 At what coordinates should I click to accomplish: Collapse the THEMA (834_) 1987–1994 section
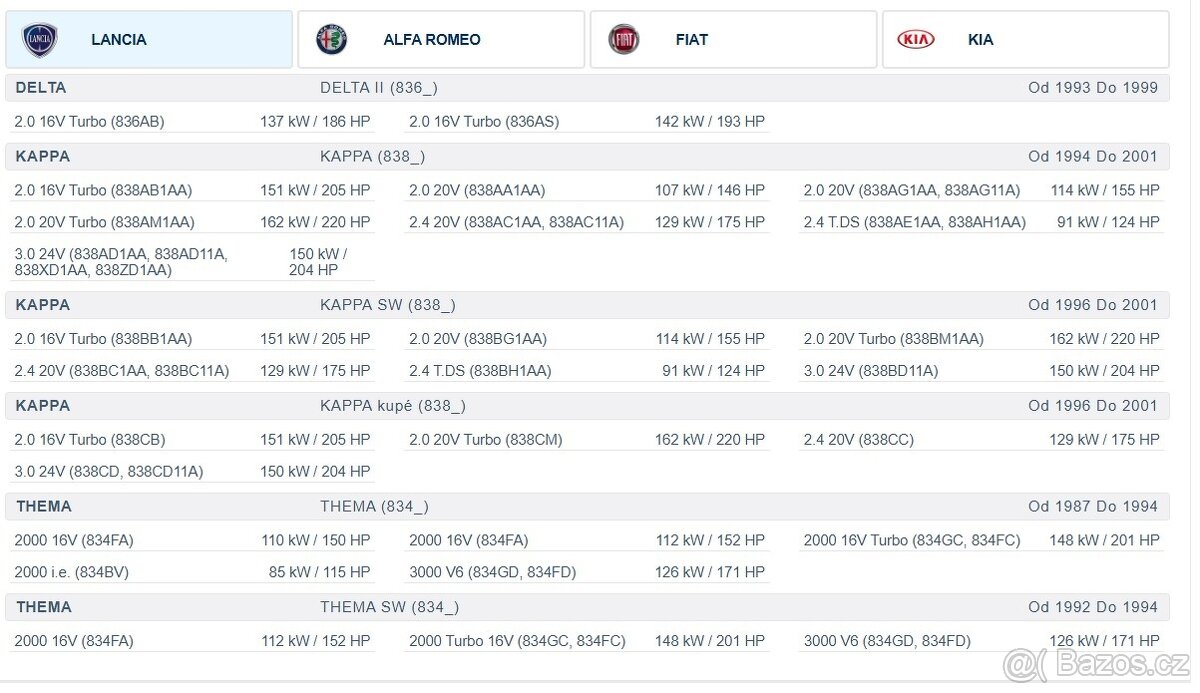(x=586, y=507)
